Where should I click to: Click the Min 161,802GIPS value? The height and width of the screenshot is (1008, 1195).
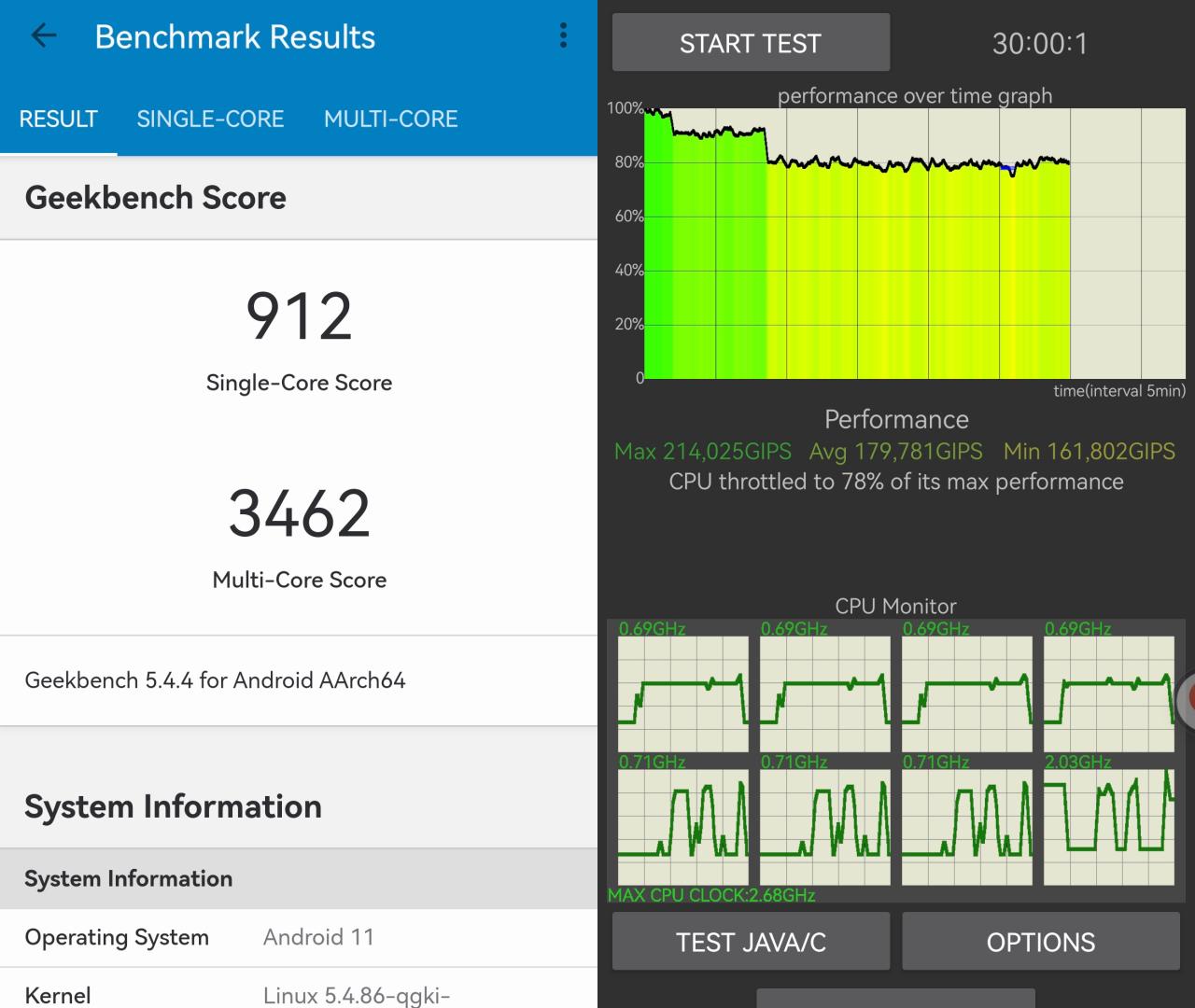coord(1089,452)
